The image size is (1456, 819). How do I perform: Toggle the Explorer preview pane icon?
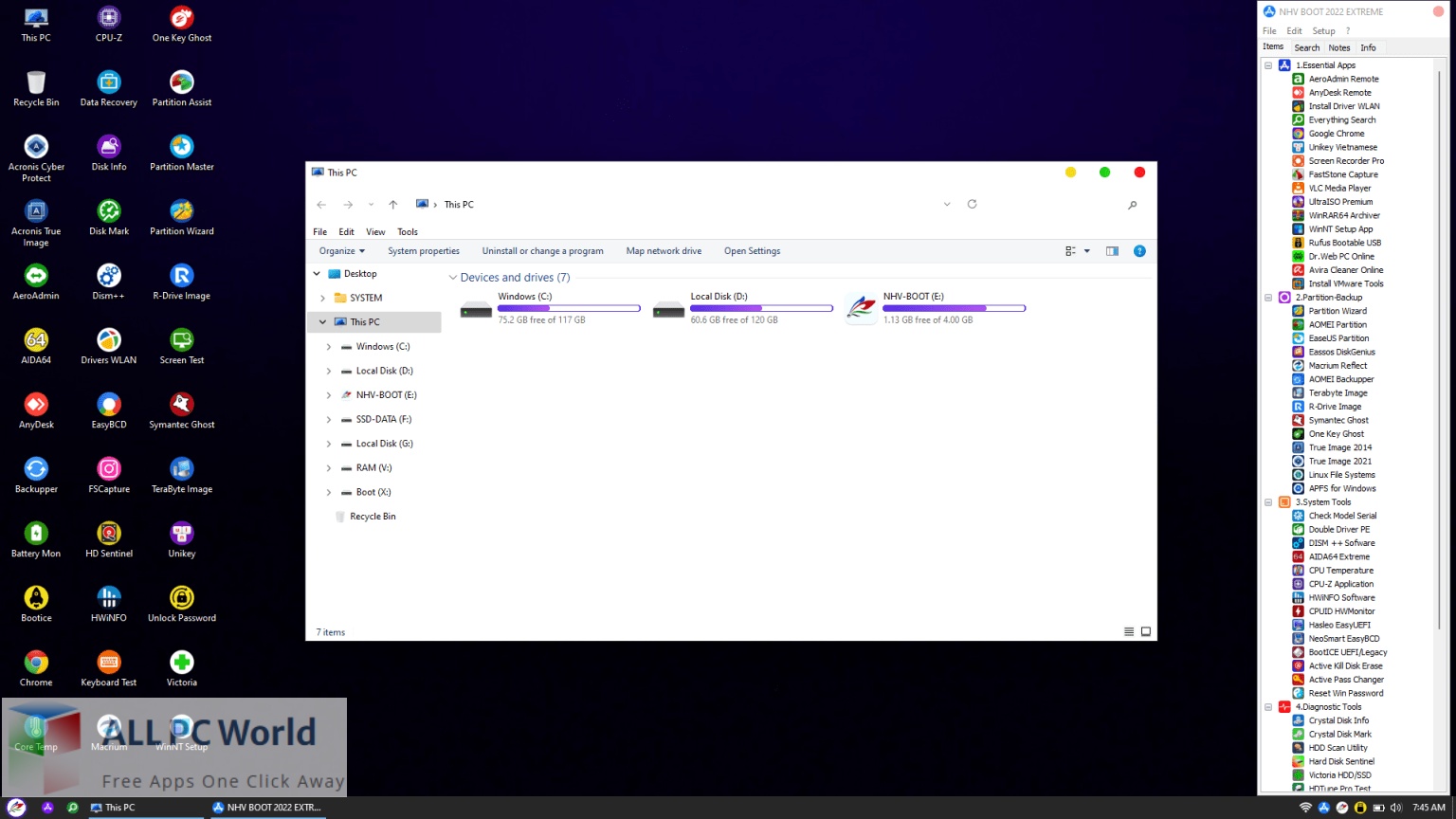tap(1112, 251)
